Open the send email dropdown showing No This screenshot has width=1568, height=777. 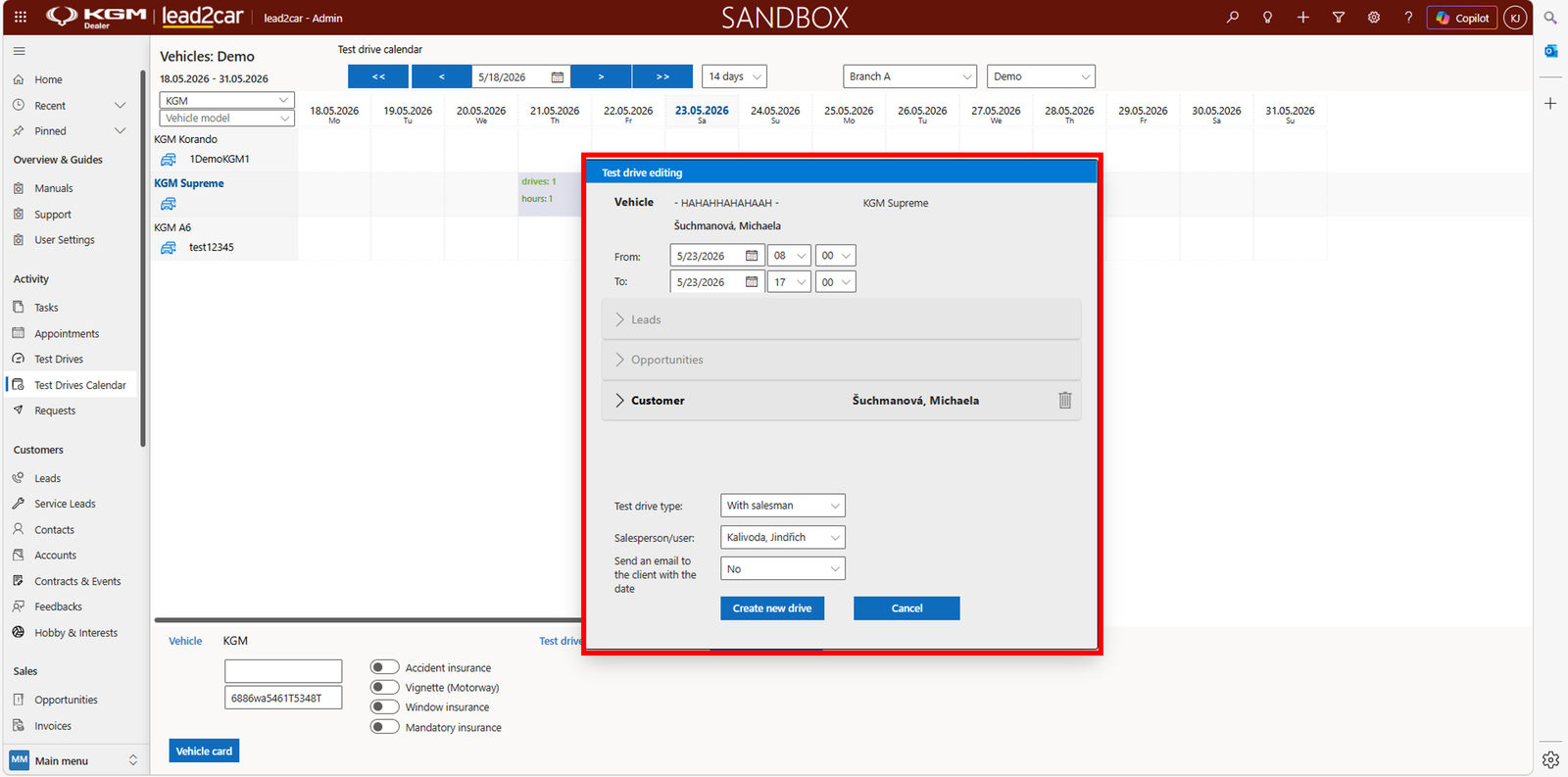[783, 568]
